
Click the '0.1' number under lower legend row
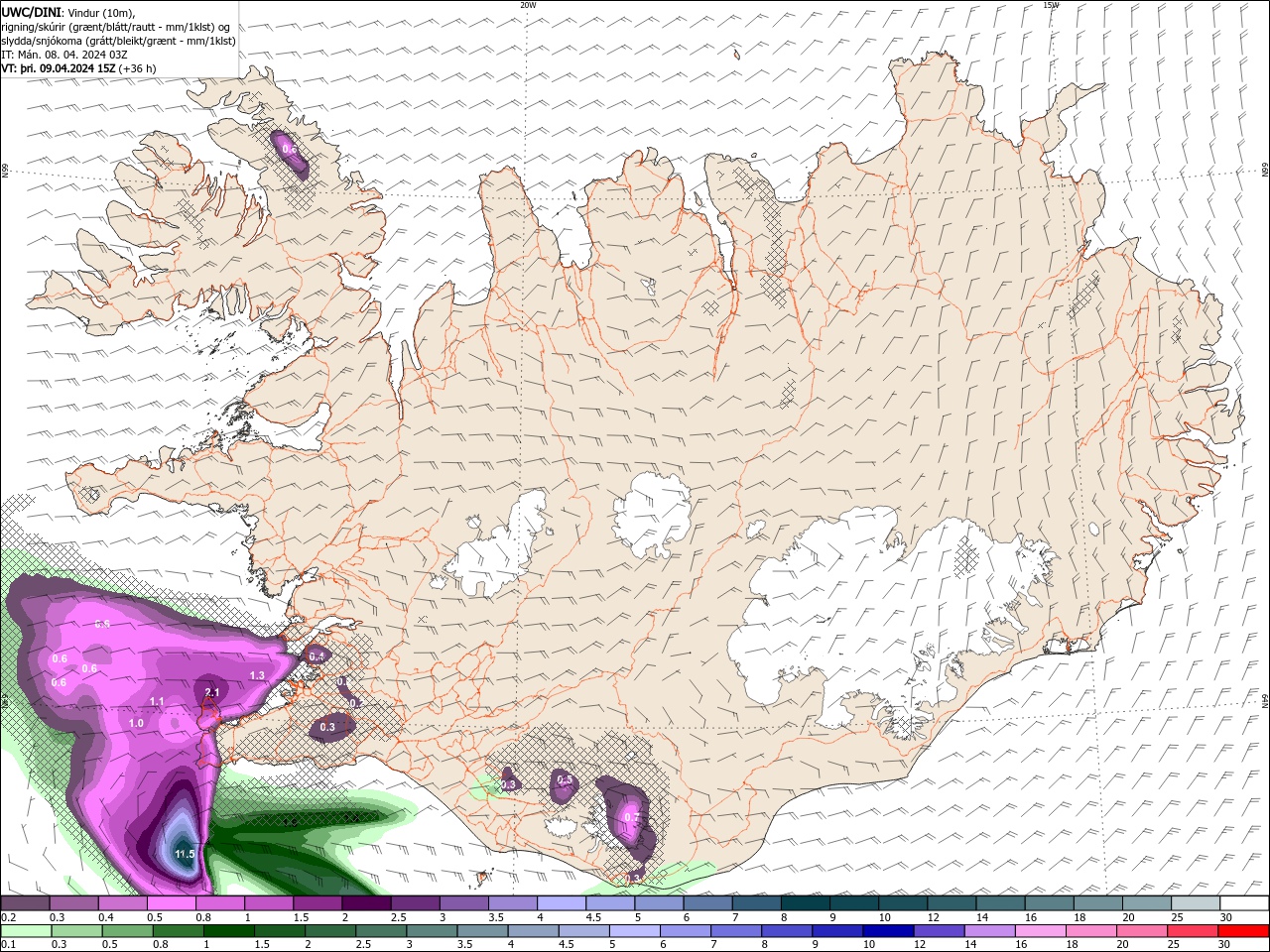[8, 945]
